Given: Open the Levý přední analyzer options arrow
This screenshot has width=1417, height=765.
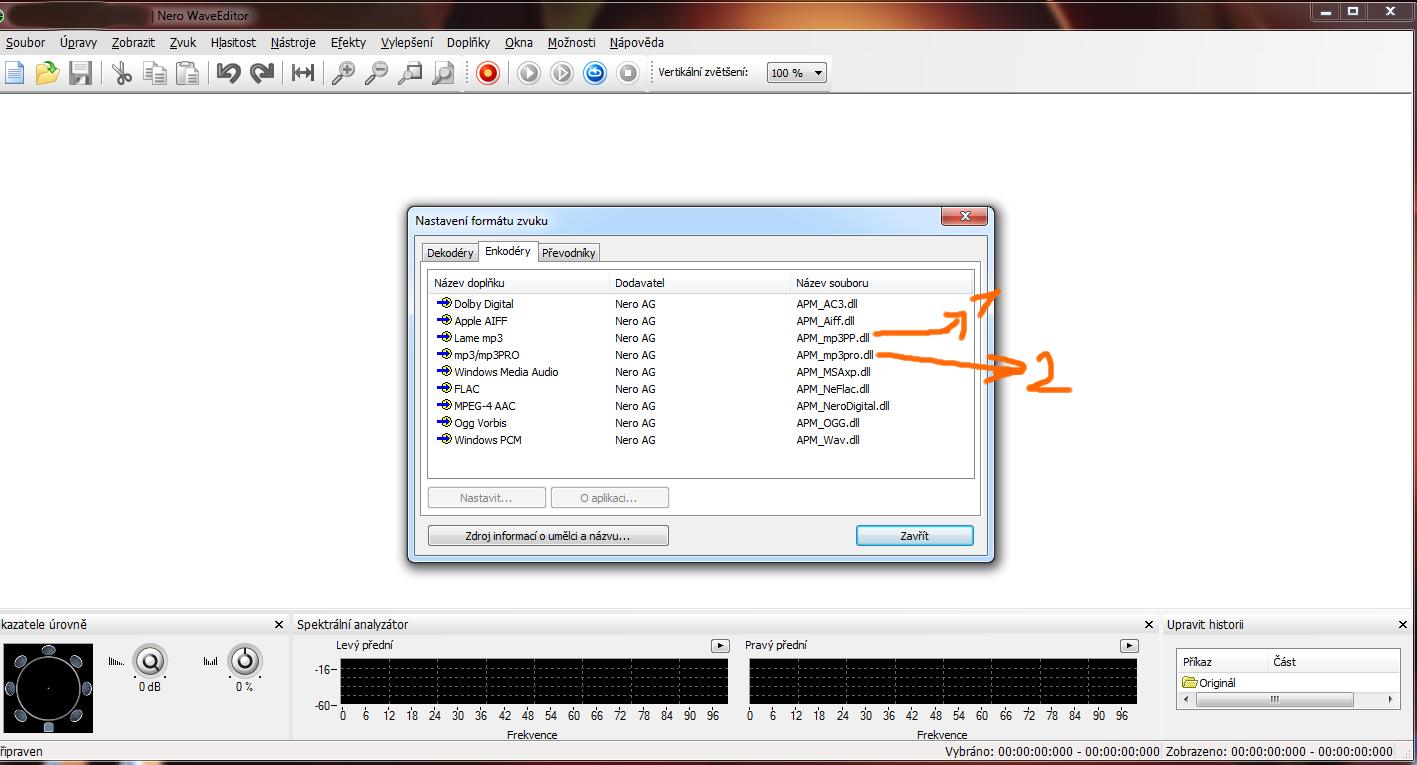Looking at the screenshot, I should [720, 646].
